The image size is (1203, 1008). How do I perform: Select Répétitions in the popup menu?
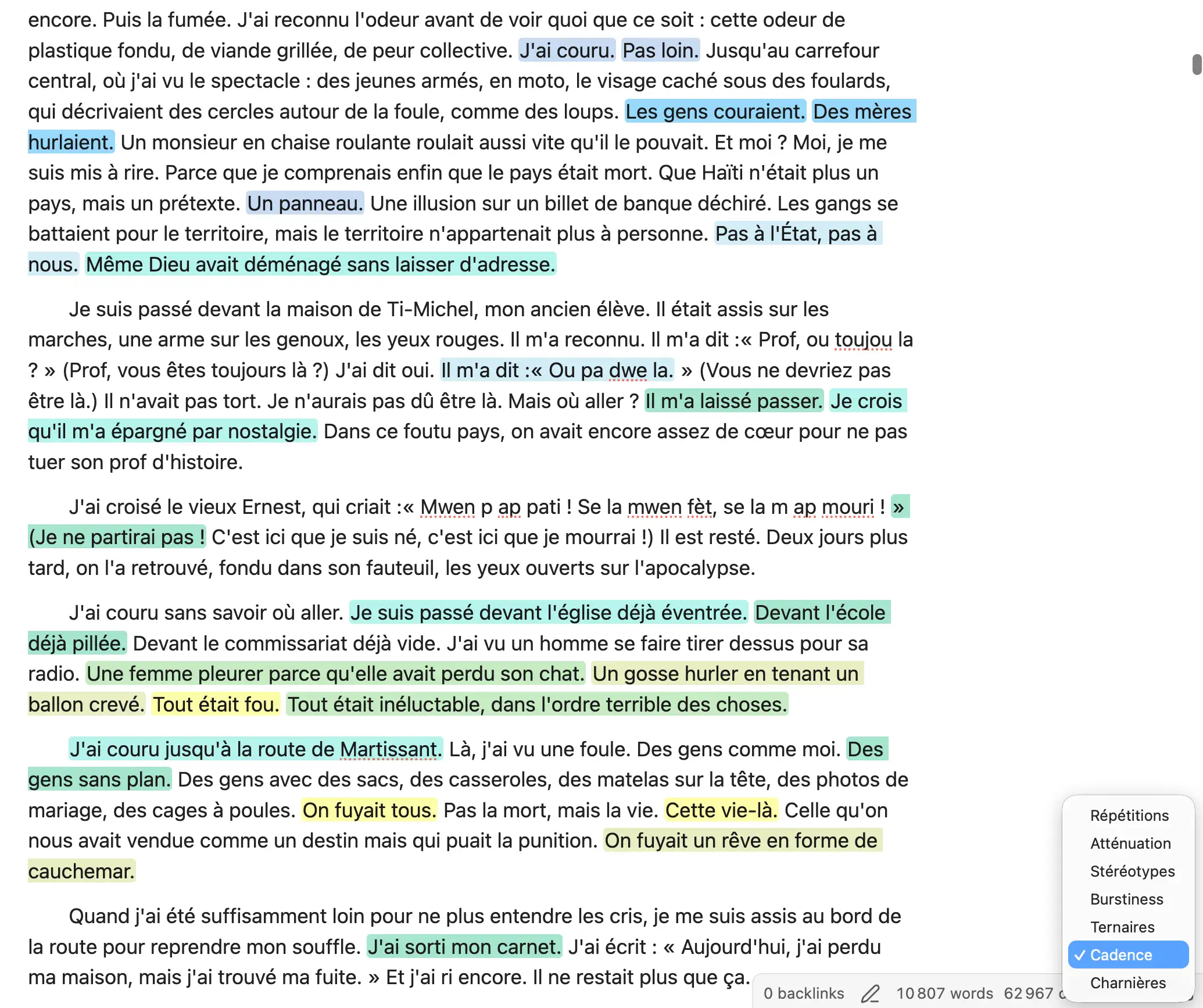[x=1129, y=816]
